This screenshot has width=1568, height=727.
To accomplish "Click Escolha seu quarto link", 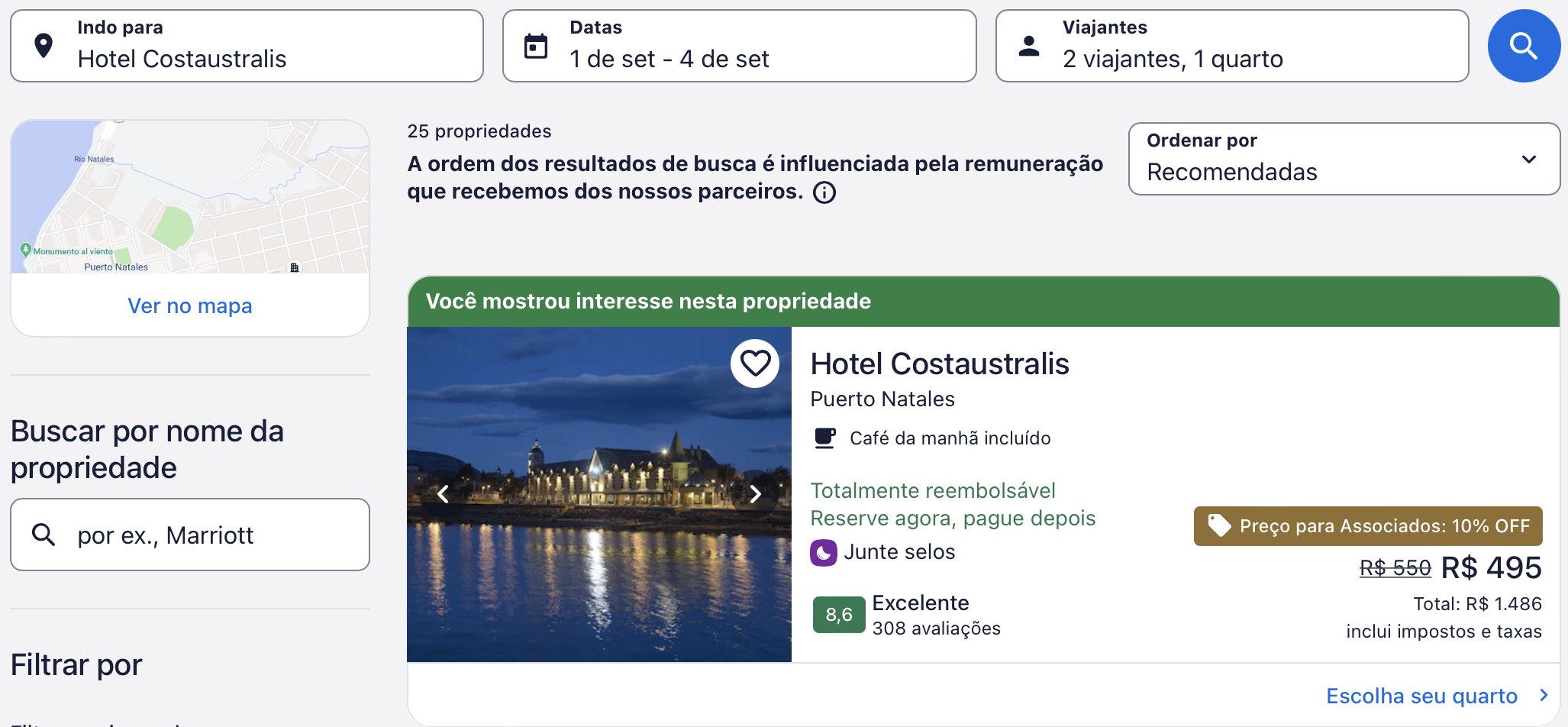I will point(1421,696).
